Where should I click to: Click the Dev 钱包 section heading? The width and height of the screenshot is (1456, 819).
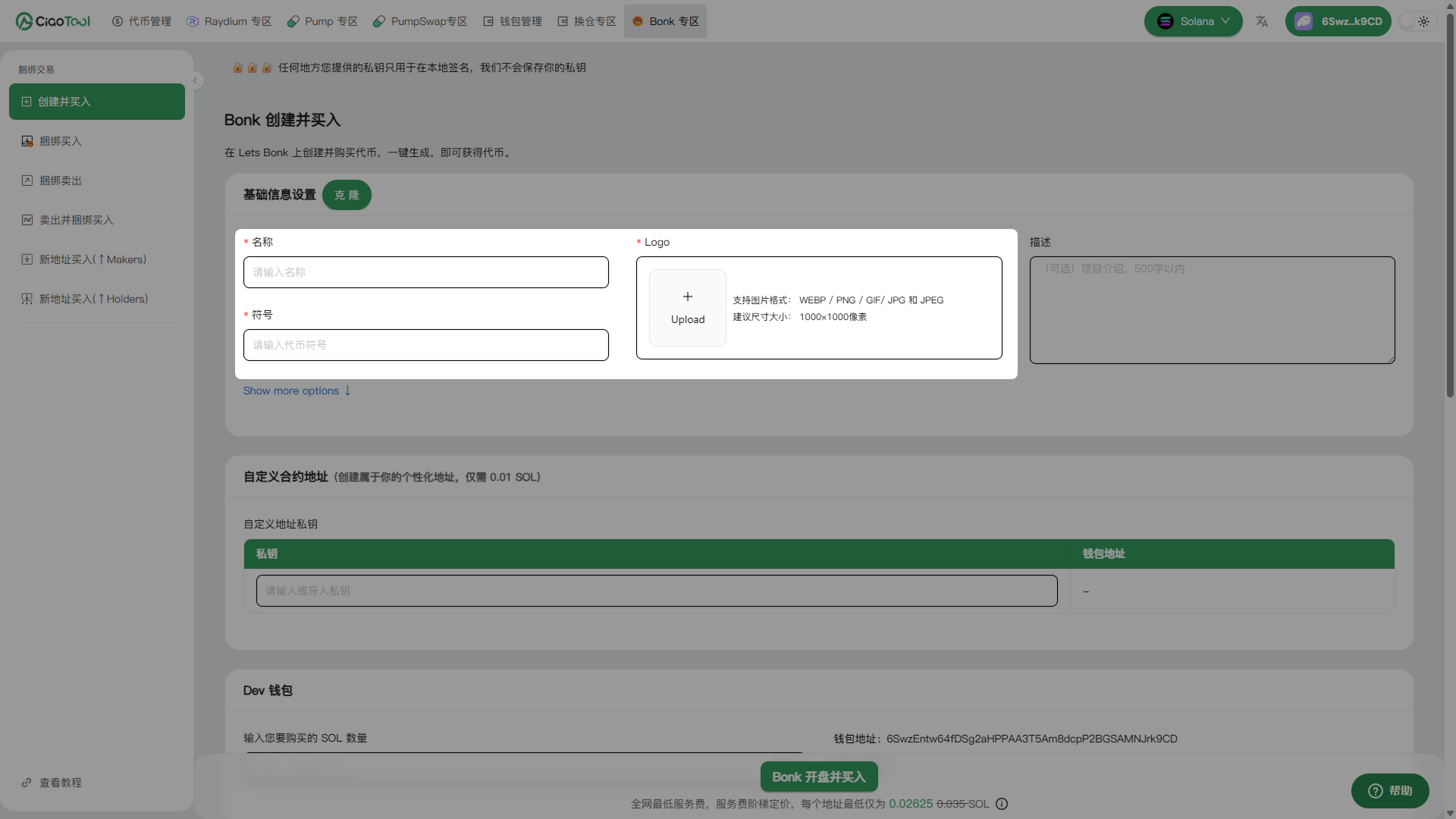pyautogui.click(x=268, y=691)
